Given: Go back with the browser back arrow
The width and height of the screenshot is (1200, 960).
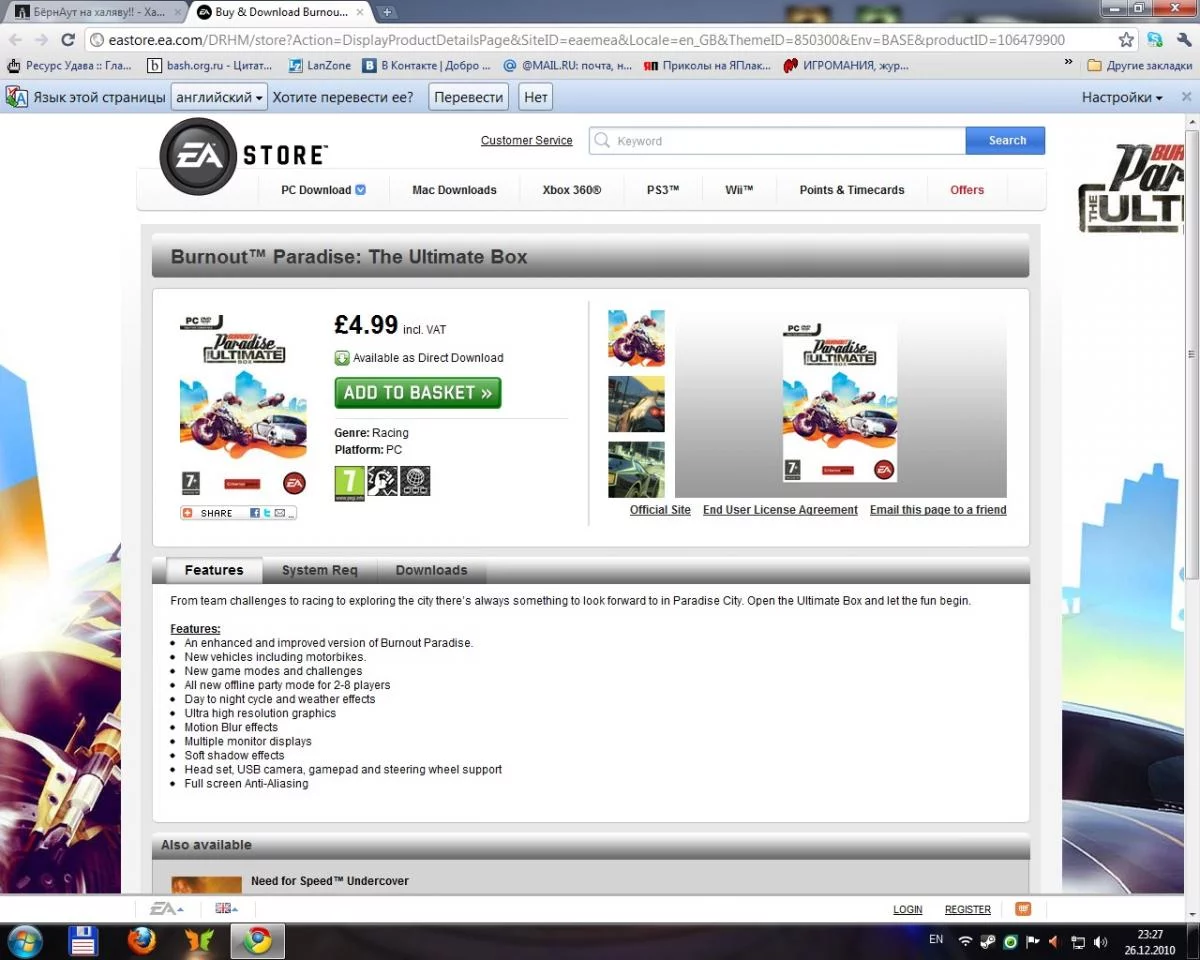Looking at the screenshot, I should (15, 40).
